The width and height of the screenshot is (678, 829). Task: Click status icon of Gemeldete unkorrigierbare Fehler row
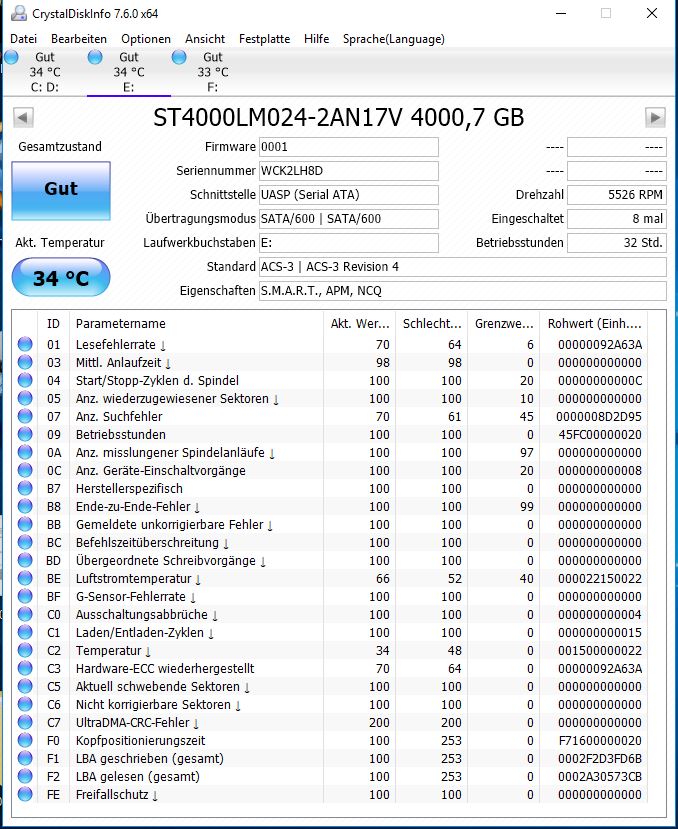[x=25, y=524]
